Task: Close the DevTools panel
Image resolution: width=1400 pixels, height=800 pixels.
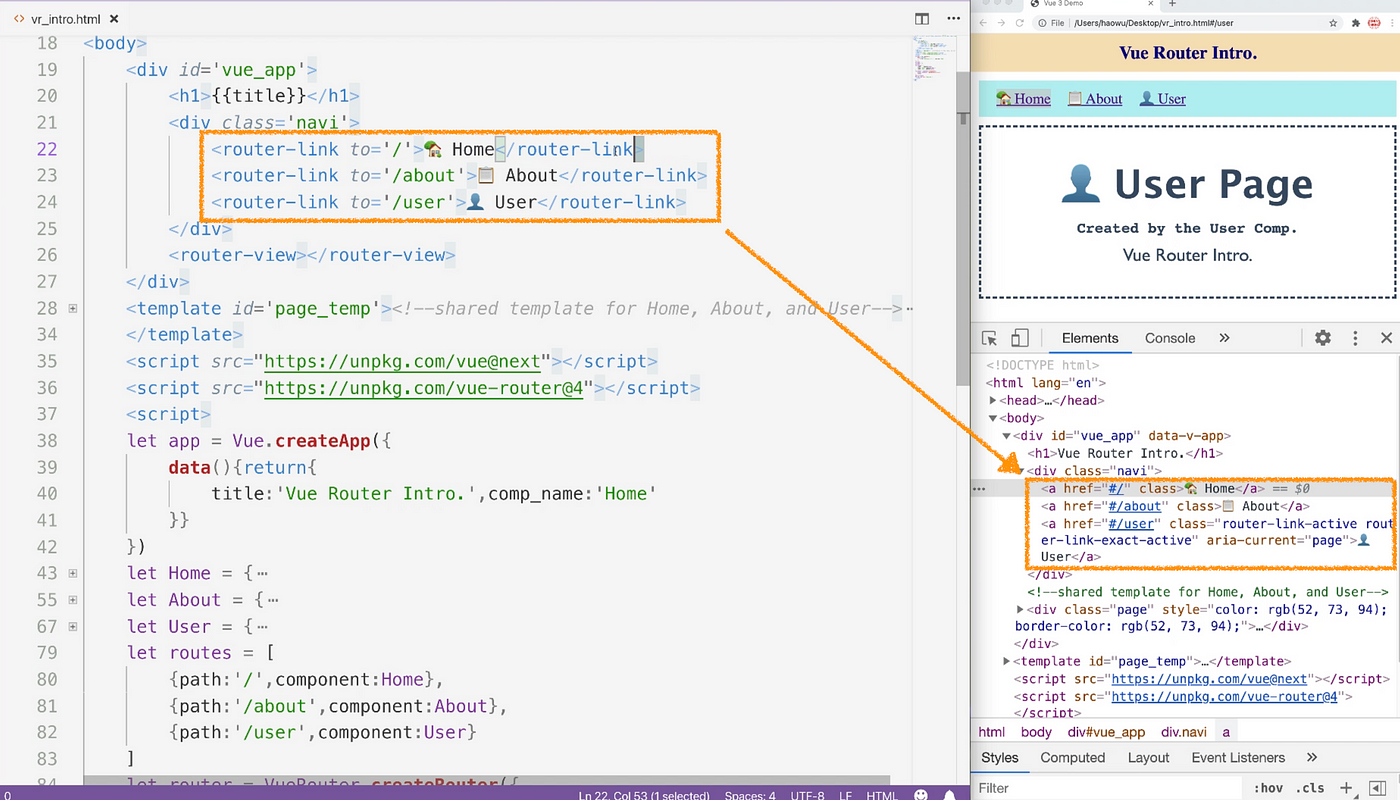Action: (1386, 338)
